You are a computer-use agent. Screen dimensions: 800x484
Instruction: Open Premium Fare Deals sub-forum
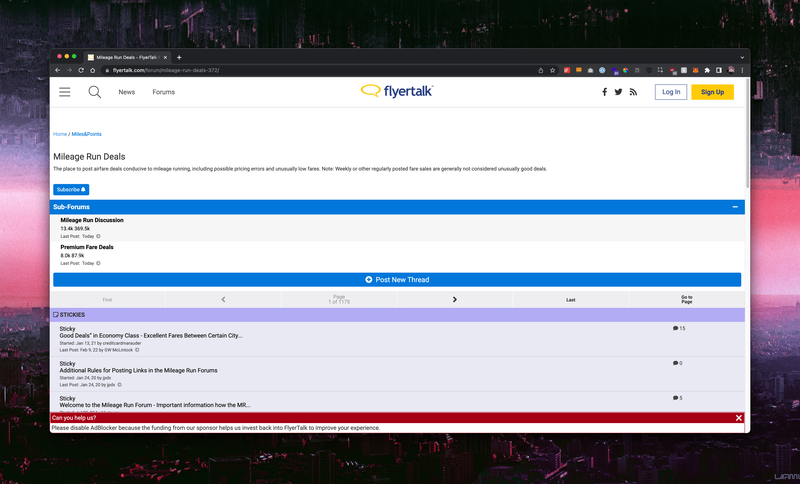(87, 247)
